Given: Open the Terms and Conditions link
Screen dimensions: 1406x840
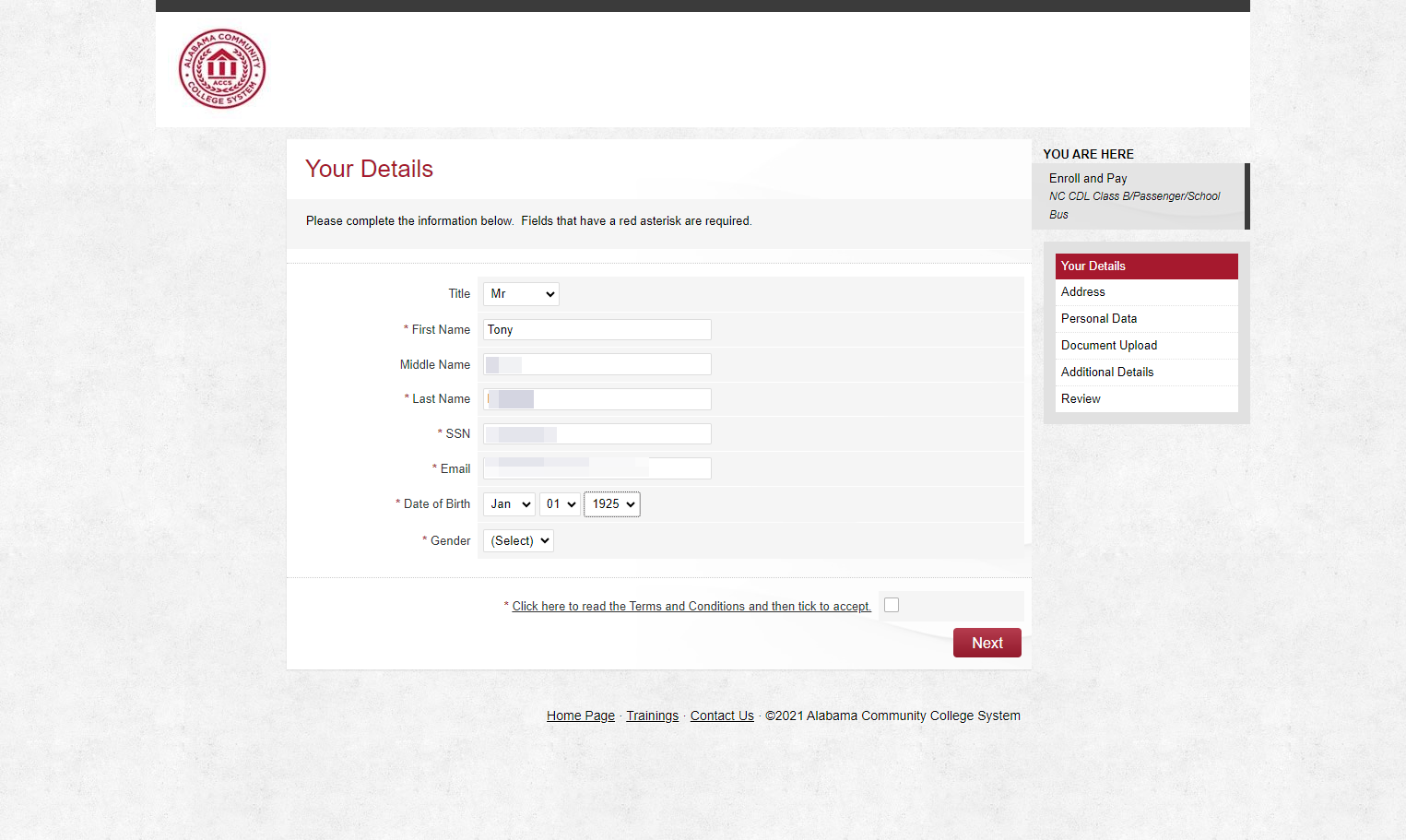Looking at the screenshot, I should pyautogui.click(x=691, y=606).
